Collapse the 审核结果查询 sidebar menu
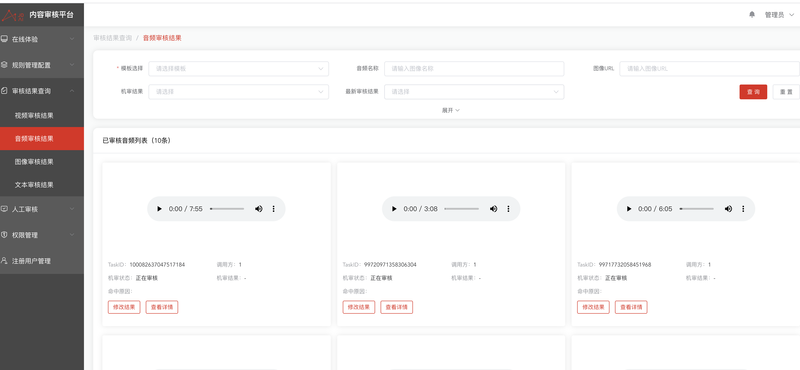This screenshot has height=370, width=800. (42, 91)
